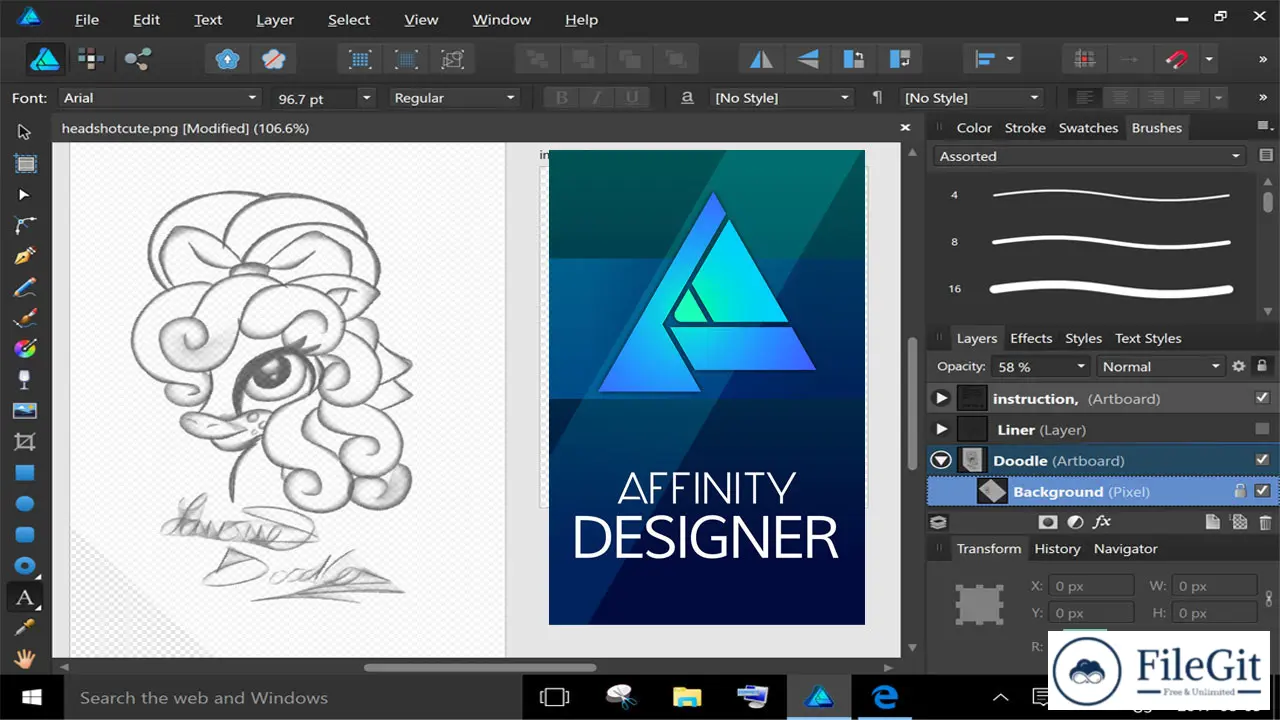Viewport: 1280px width, 720px height.
Task: Open the character style dropdown
Action: coord(782,98)
